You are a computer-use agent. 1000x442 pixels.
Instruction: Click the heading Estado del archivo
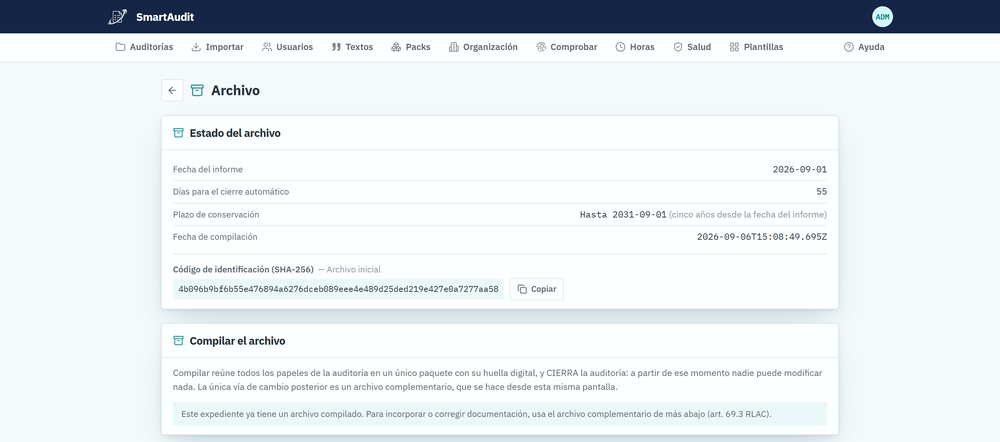(235, 133)
